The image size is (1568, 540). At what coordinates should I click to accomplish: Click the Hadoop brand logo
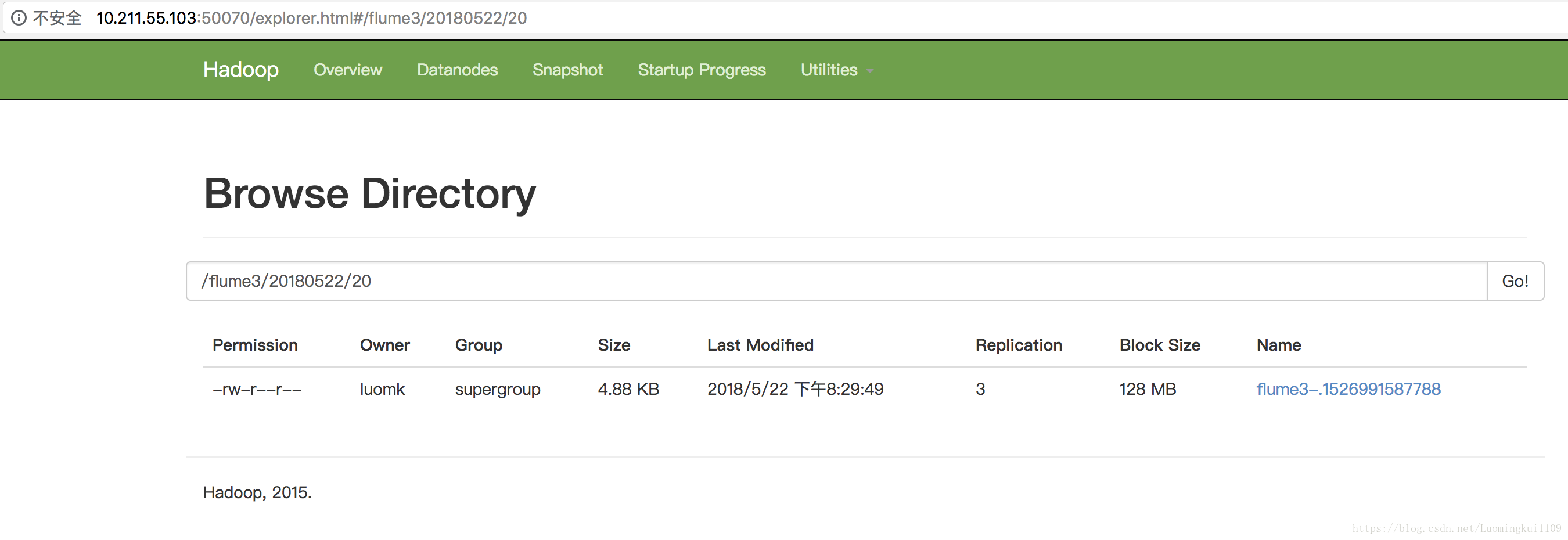[240, 70]
